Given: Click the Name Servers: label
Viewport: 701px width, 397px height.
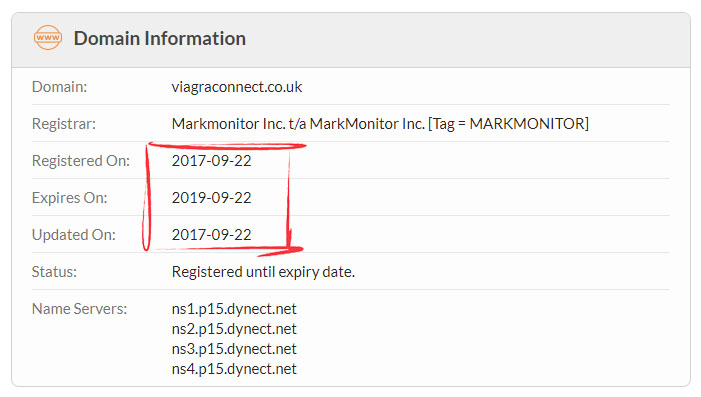Looking at the screenshot, I should point(79,309).
